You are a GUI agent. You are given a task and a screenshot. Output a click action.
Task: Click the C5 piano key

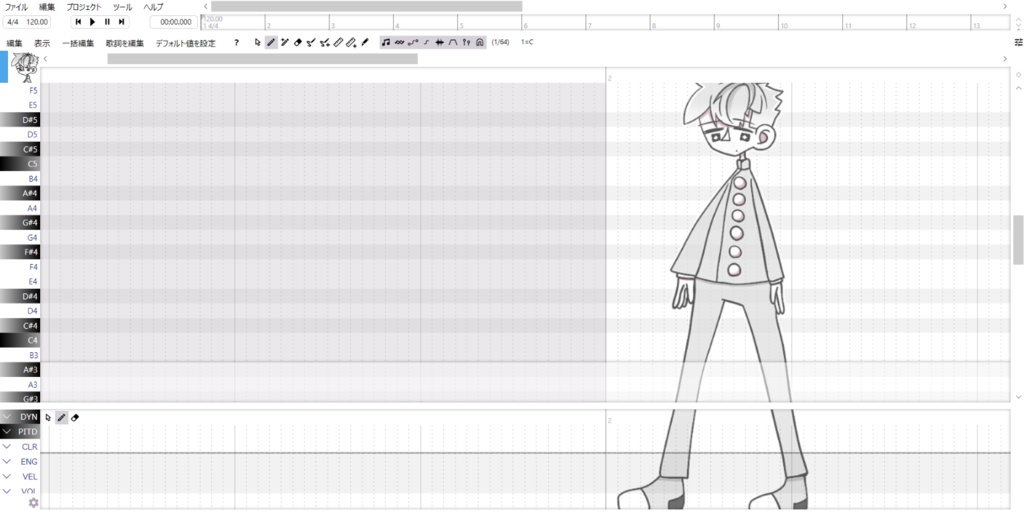[20, 164]
